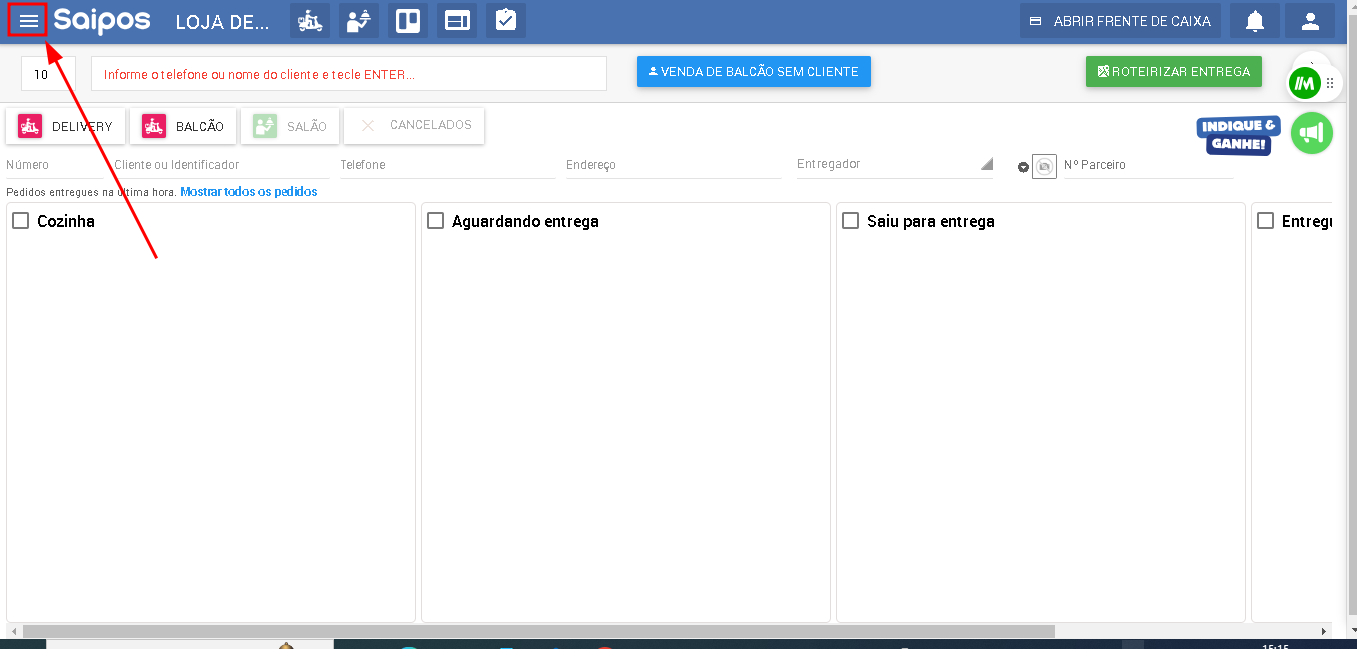Check the Cozinha column checkbox
The height and width of the screenshot is (649, 1357).
(x=20, y=221)
